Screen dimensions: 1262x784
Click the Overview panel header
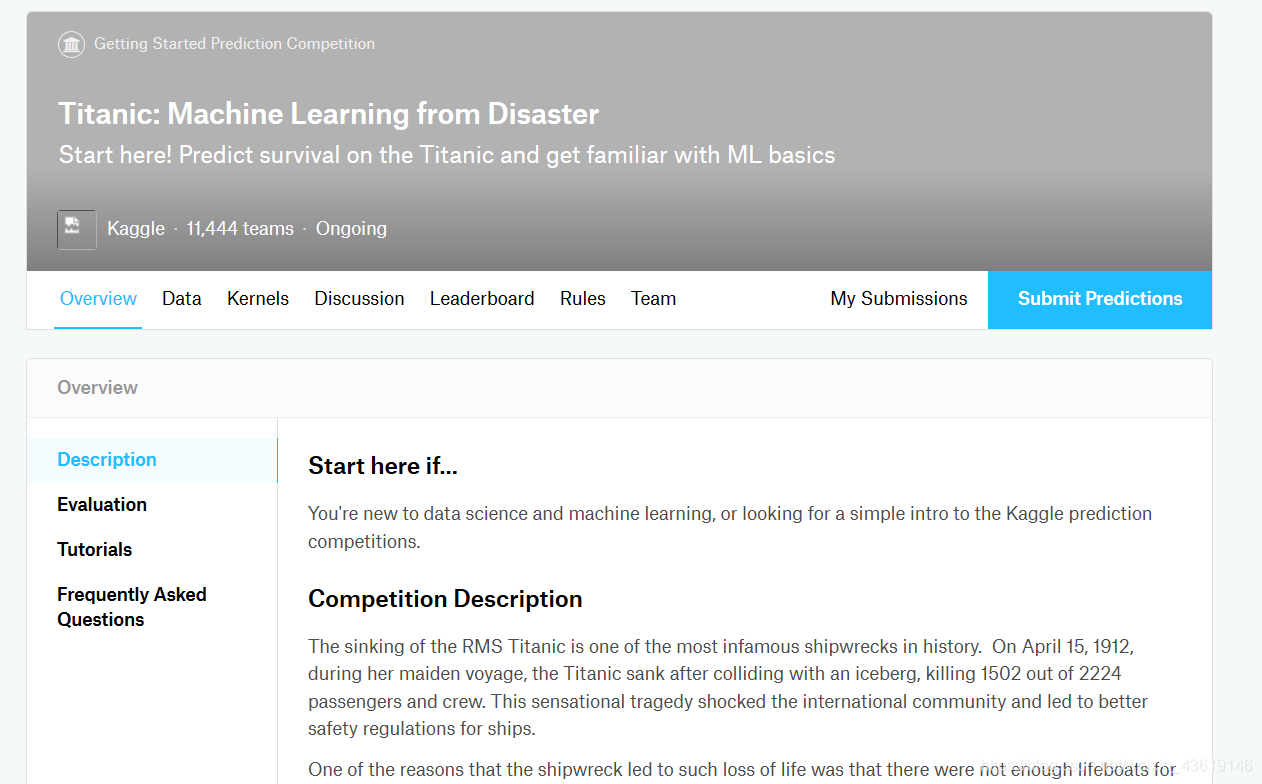[619, 388]
